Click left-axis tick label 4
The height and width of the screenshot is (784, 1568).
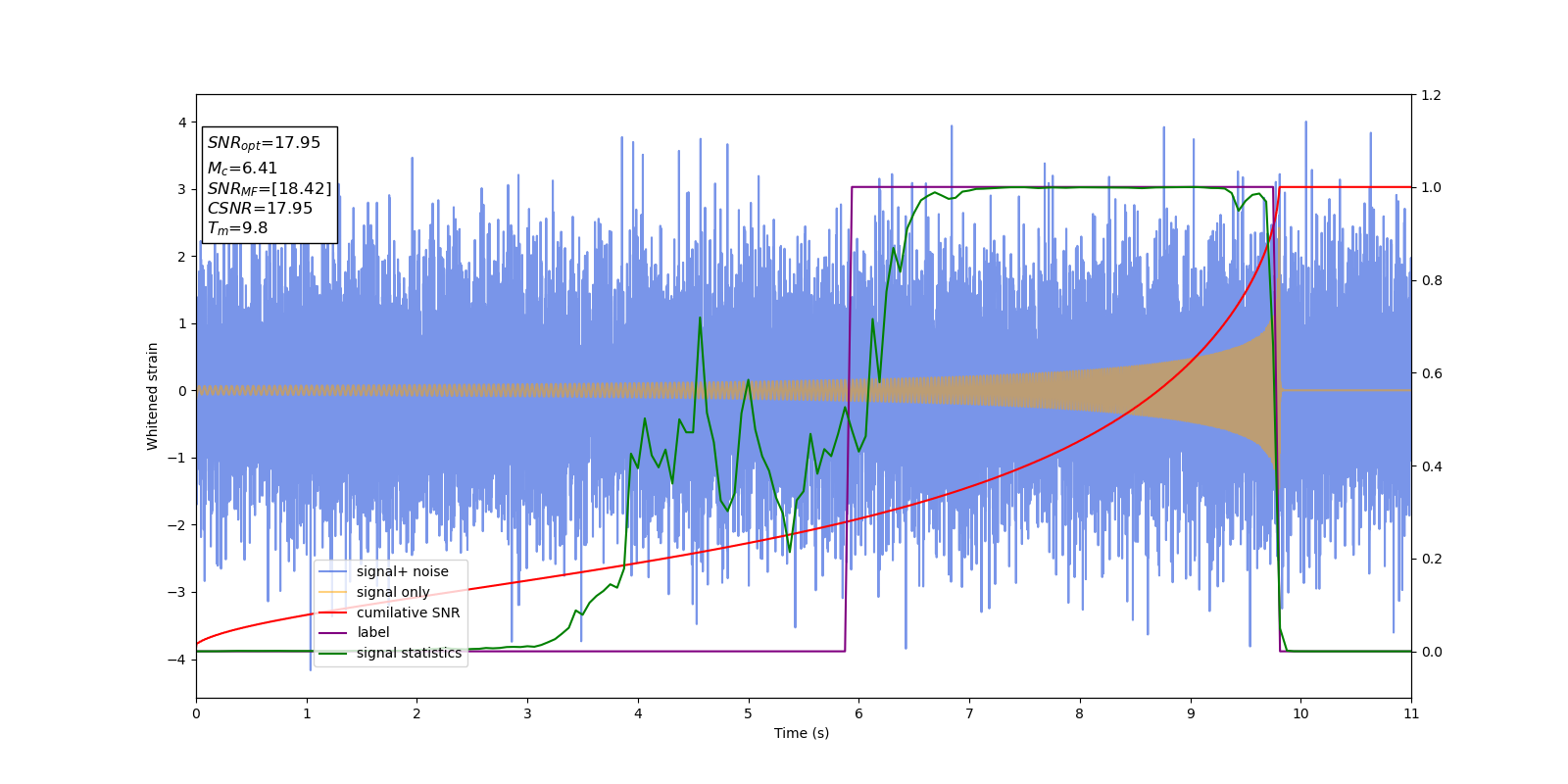tap(182, 122)
